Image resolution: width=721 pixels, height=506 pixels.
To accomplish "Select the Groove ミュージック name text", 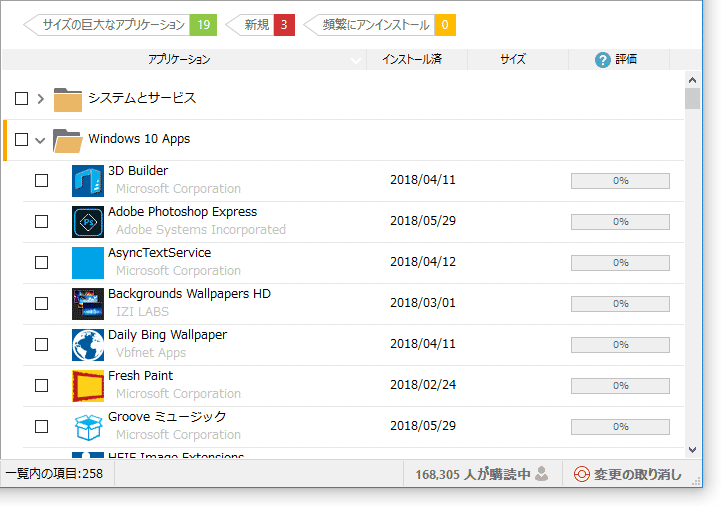I will pyautogui.click(x=167, y=416).
